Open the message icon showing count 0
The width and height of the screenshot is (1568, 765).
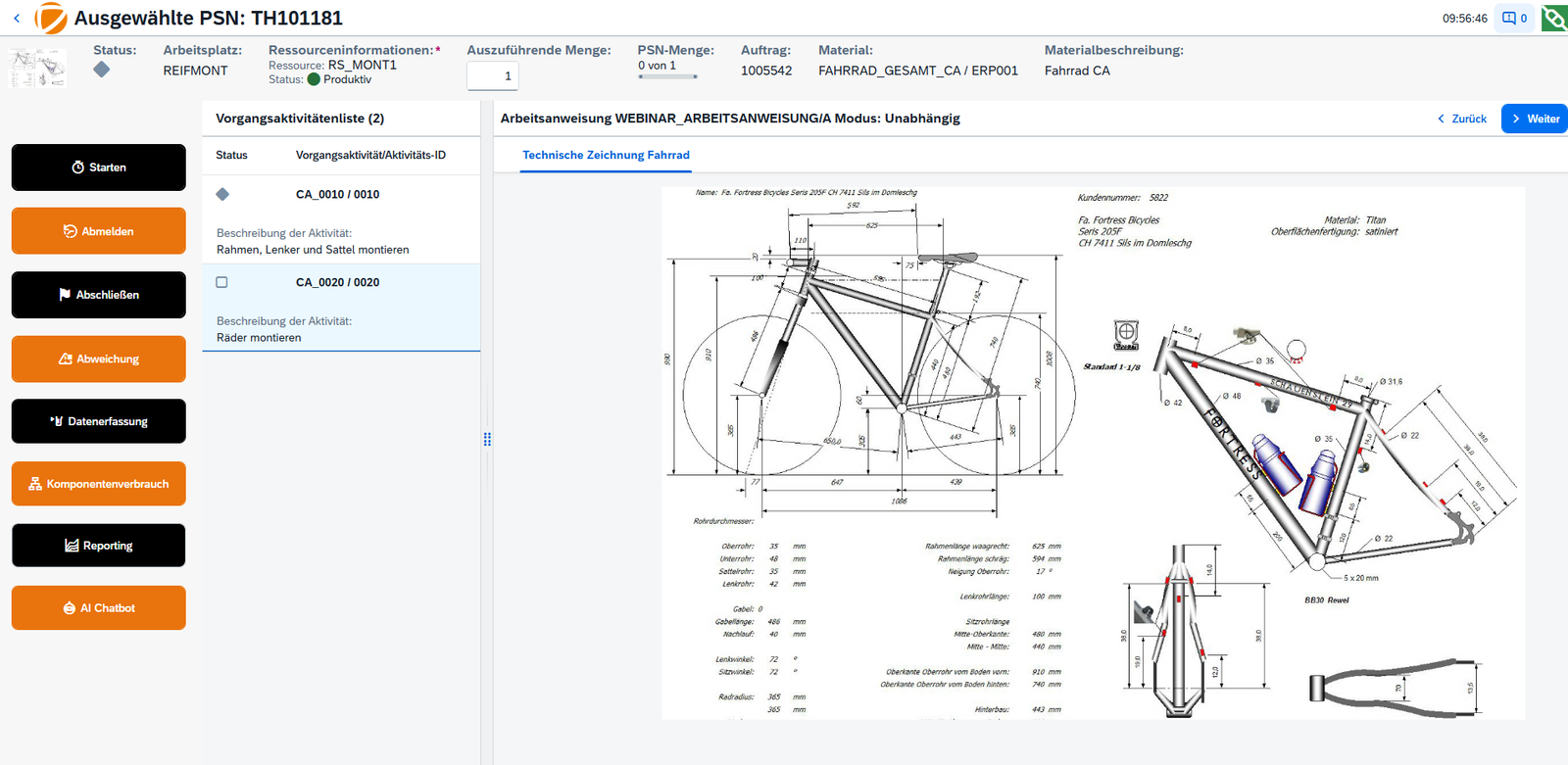pyautogui.click(x=1514, y=18)
